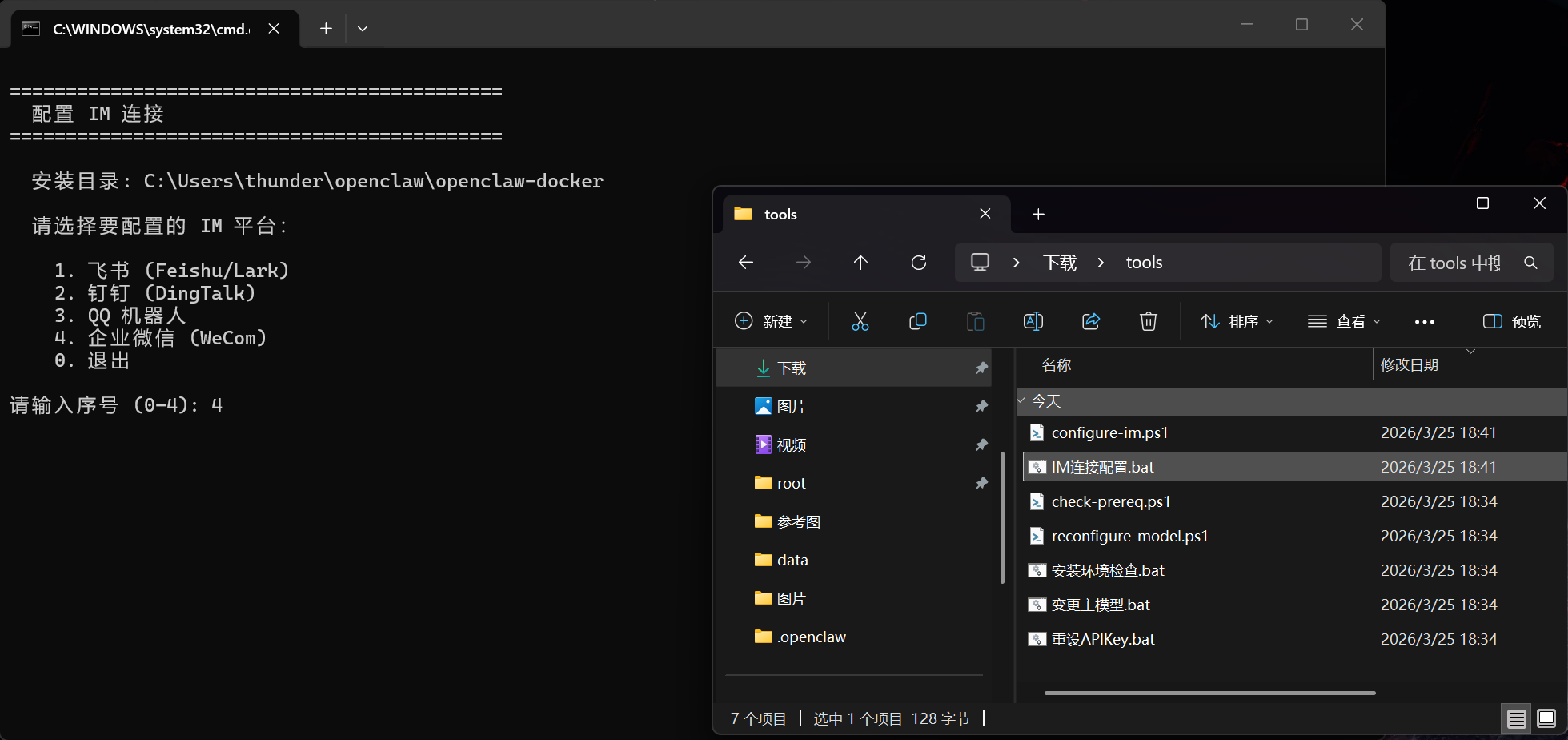Collapse the 今天 file group
This screenshot has width=1568, height=740.
click(x=1022, y=400)
